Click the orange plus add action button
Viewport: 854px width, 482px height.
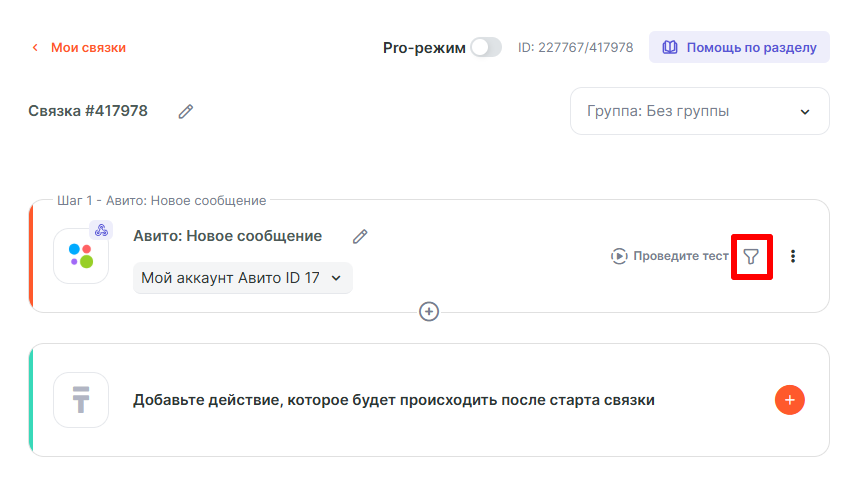(789, 400)
